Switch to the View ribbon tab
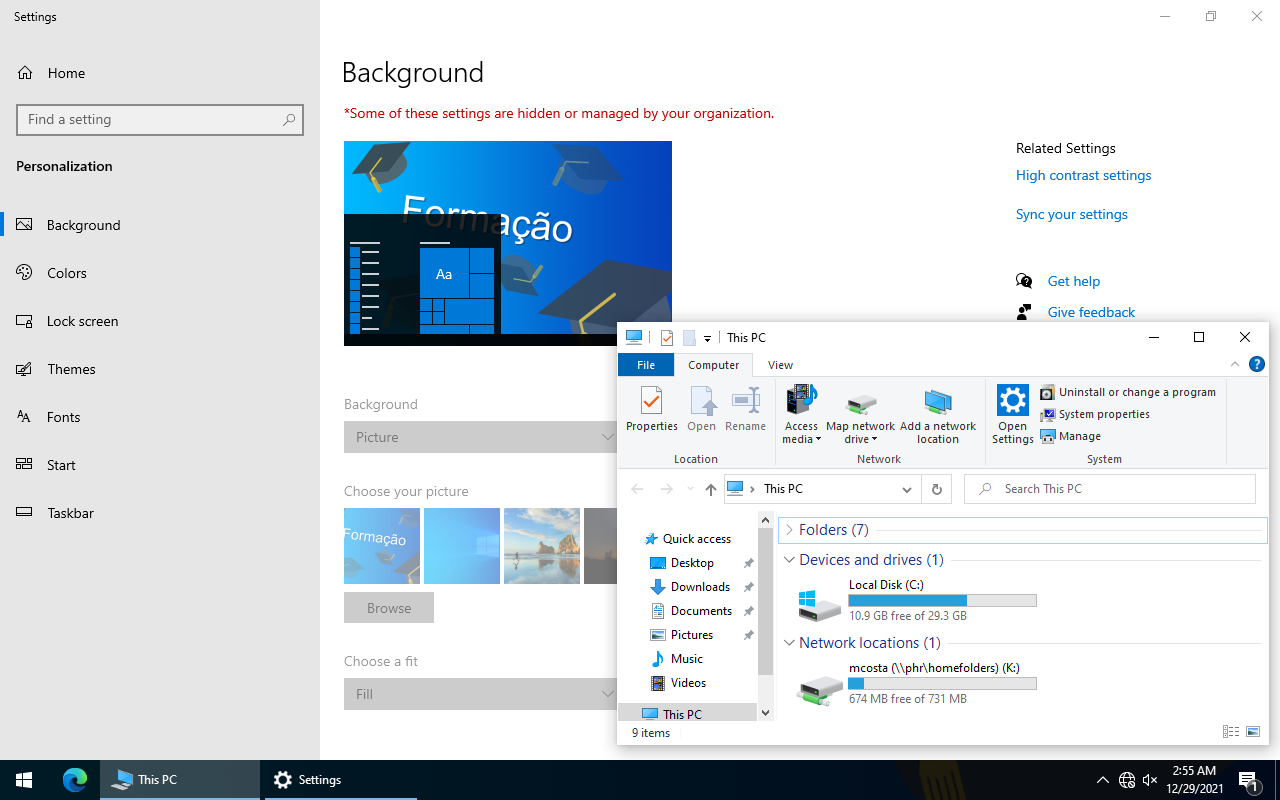The image size is (1280, 800). [x=780, y=365]
